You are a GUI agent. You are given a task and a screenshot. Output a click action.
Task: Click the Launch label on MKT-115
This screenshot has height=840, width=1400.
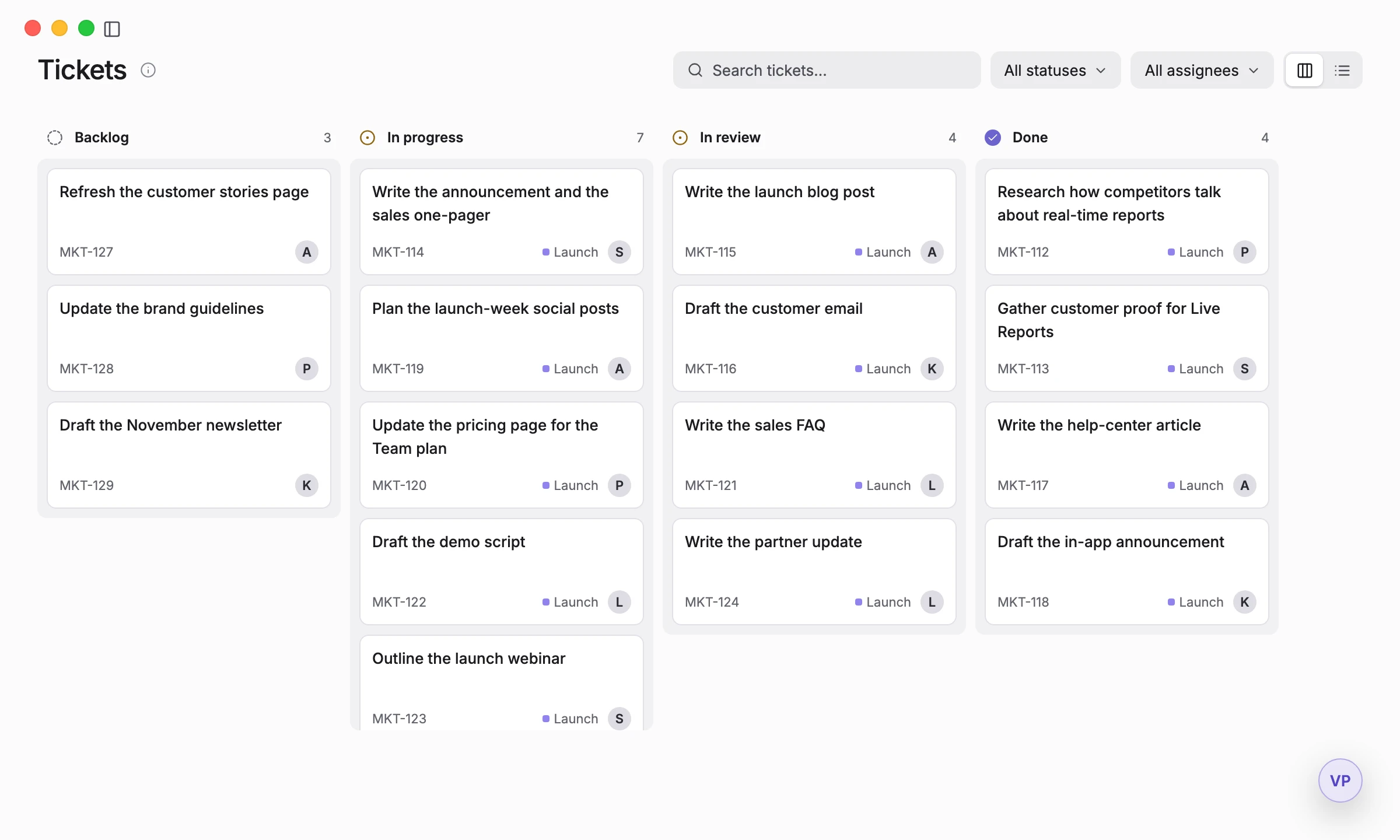coord(883,252)
